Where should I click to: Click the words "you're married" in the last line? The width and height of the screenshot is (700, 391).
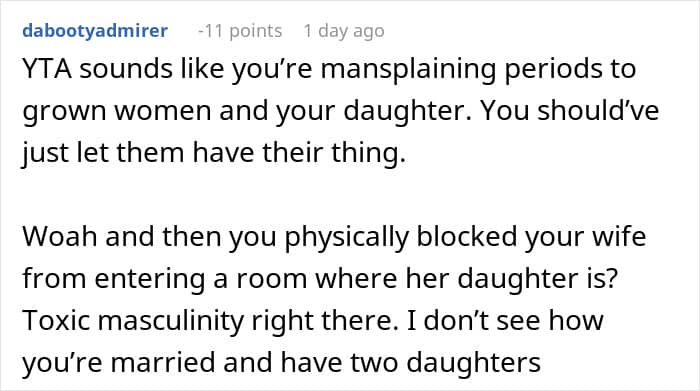[x=119, y=363]
